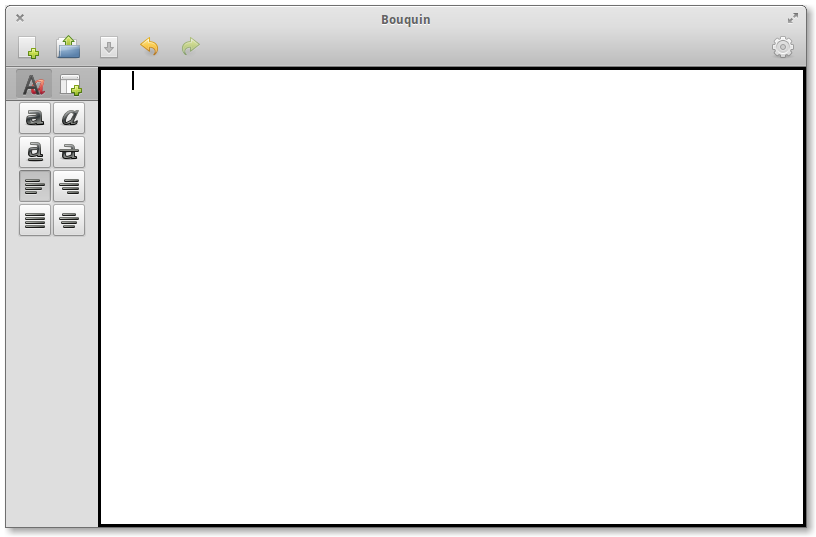
Task: Open the settings gear menu
Action: click(783, 47)
